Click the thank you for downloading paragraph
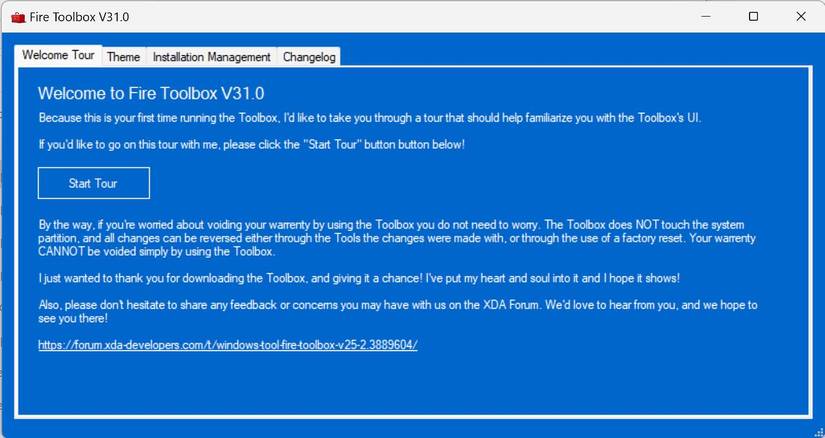Viewport: 825px width, 438px height. pyautogui.click(x=359, y=278)
